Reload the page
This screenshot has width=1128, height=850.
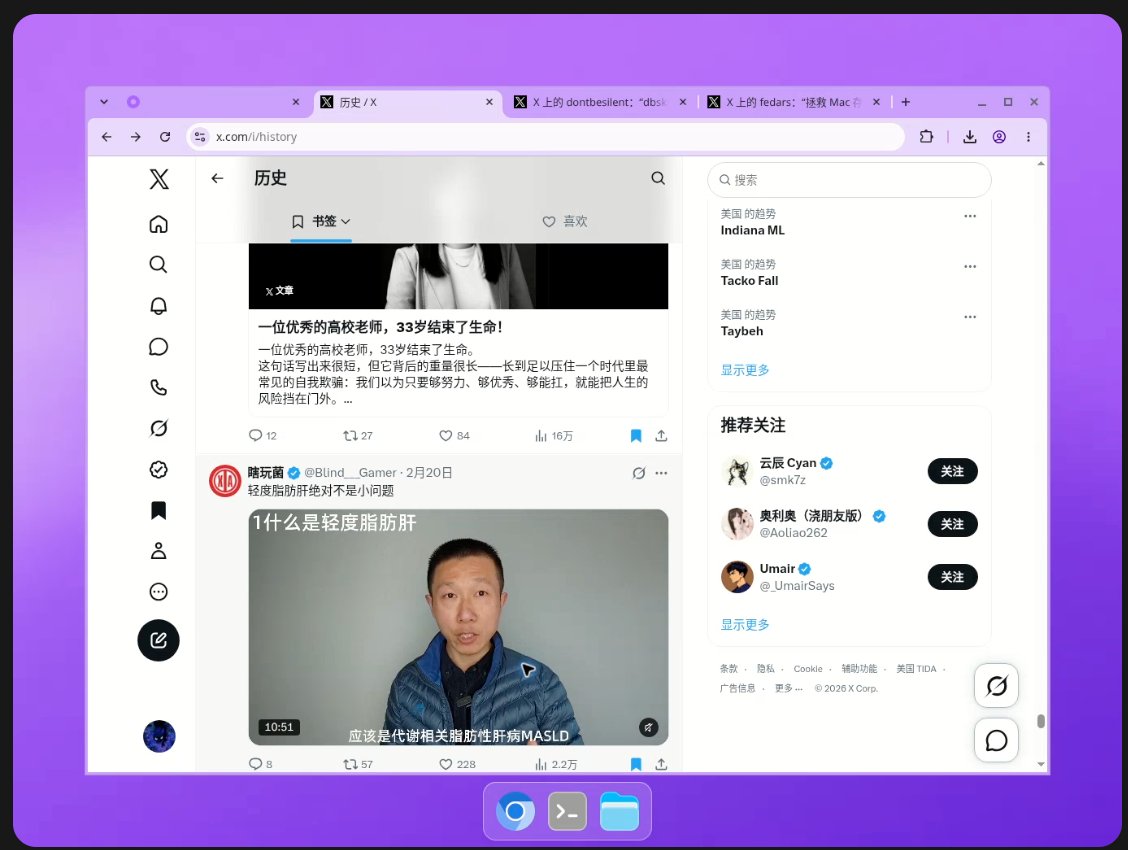pos(165,137)
